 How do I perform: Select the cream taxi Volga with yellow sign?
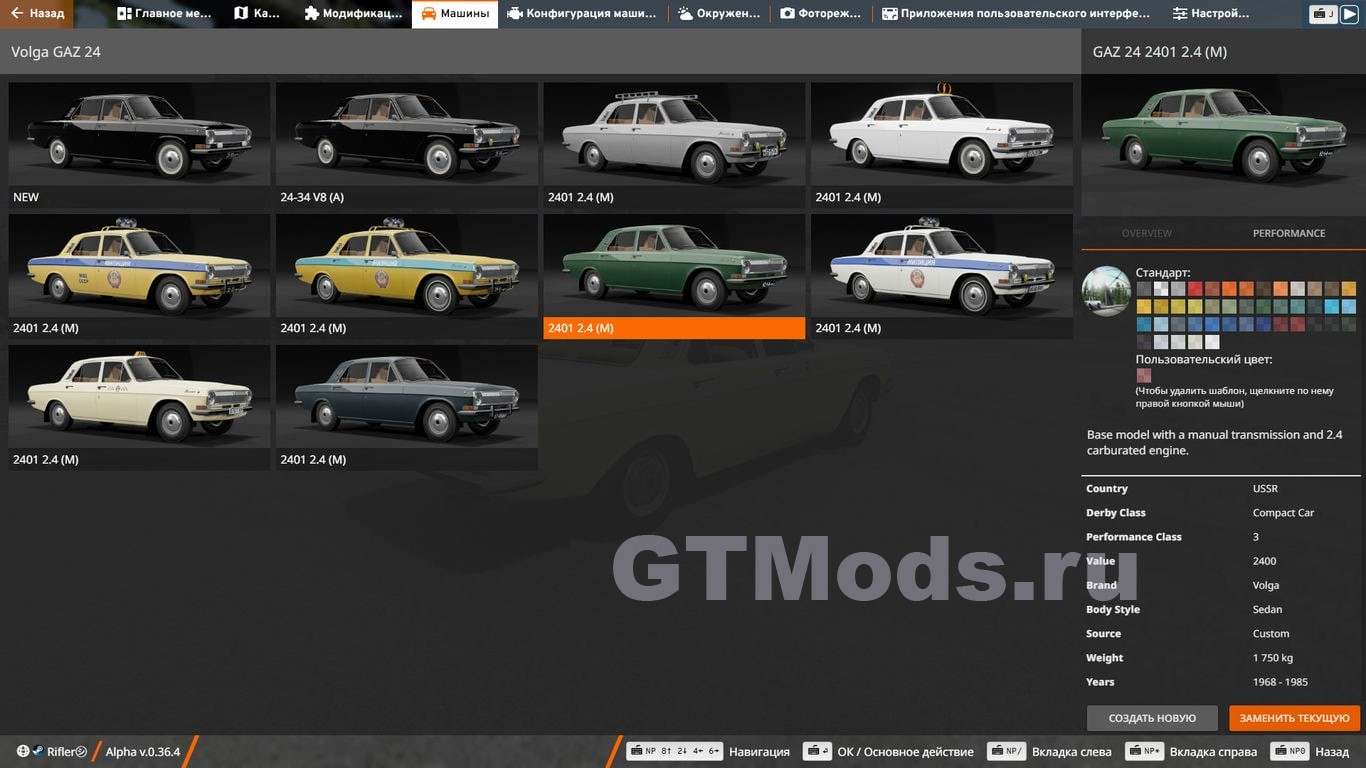click(139, 407)
